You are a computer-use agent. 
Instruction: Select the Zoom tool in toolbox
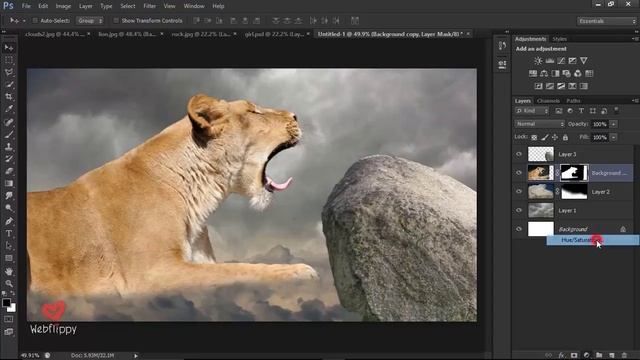pos(9,283)
